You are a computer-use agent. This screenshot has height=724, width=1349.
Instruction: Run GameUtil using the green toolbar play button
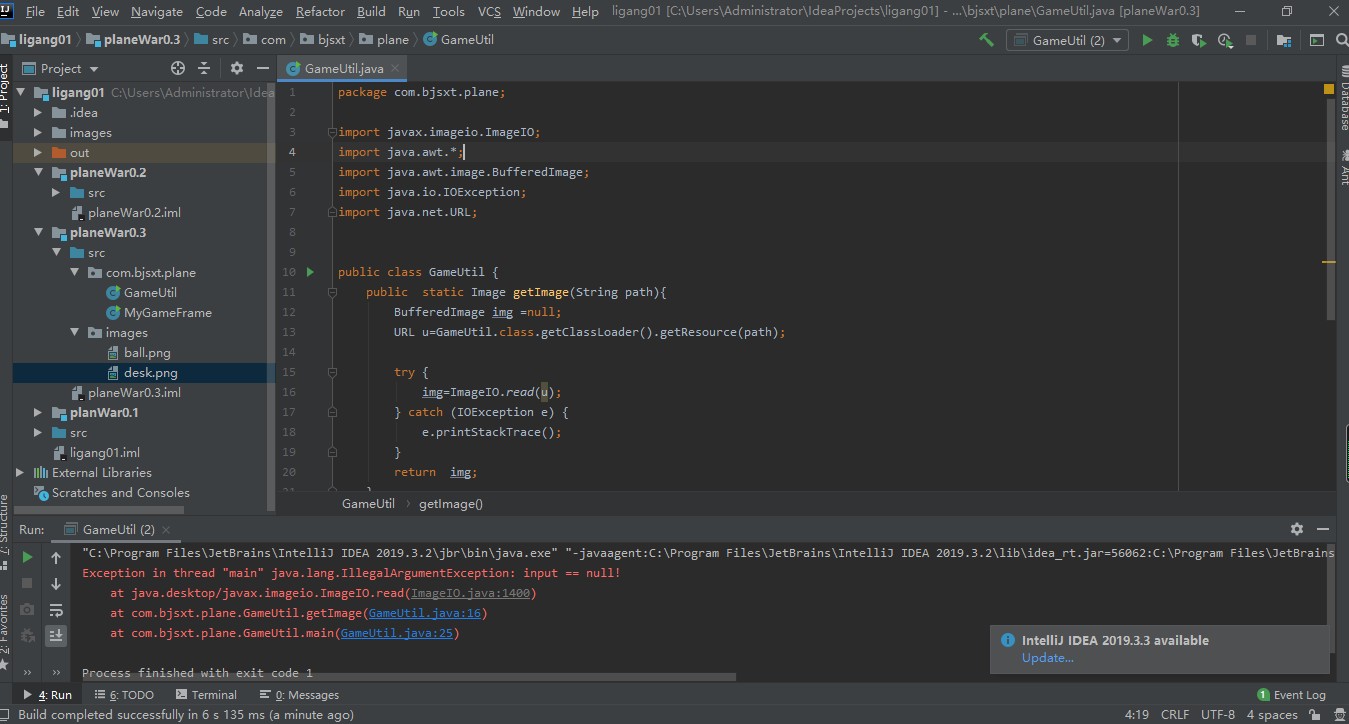(x=1147, y=40)
